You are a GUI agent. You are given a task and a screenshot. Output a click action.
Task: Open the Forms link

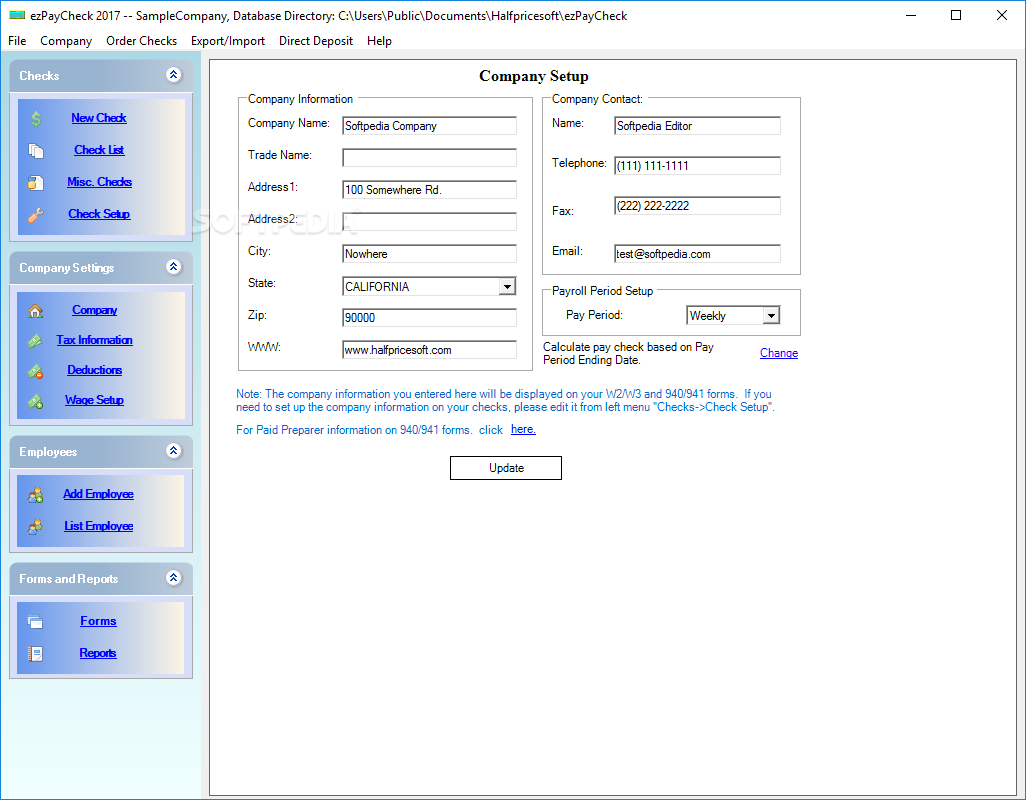[98, 621]
